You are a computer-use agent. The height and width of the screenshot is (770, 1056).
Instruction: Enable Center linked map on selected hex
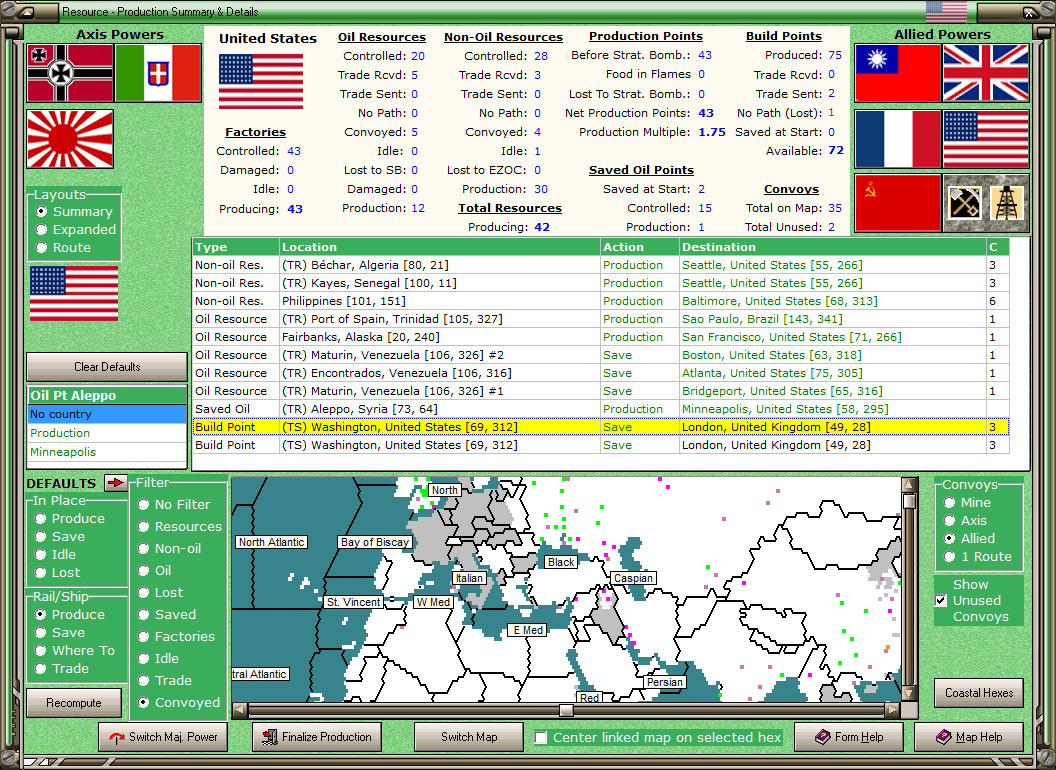tap(540, 738)
